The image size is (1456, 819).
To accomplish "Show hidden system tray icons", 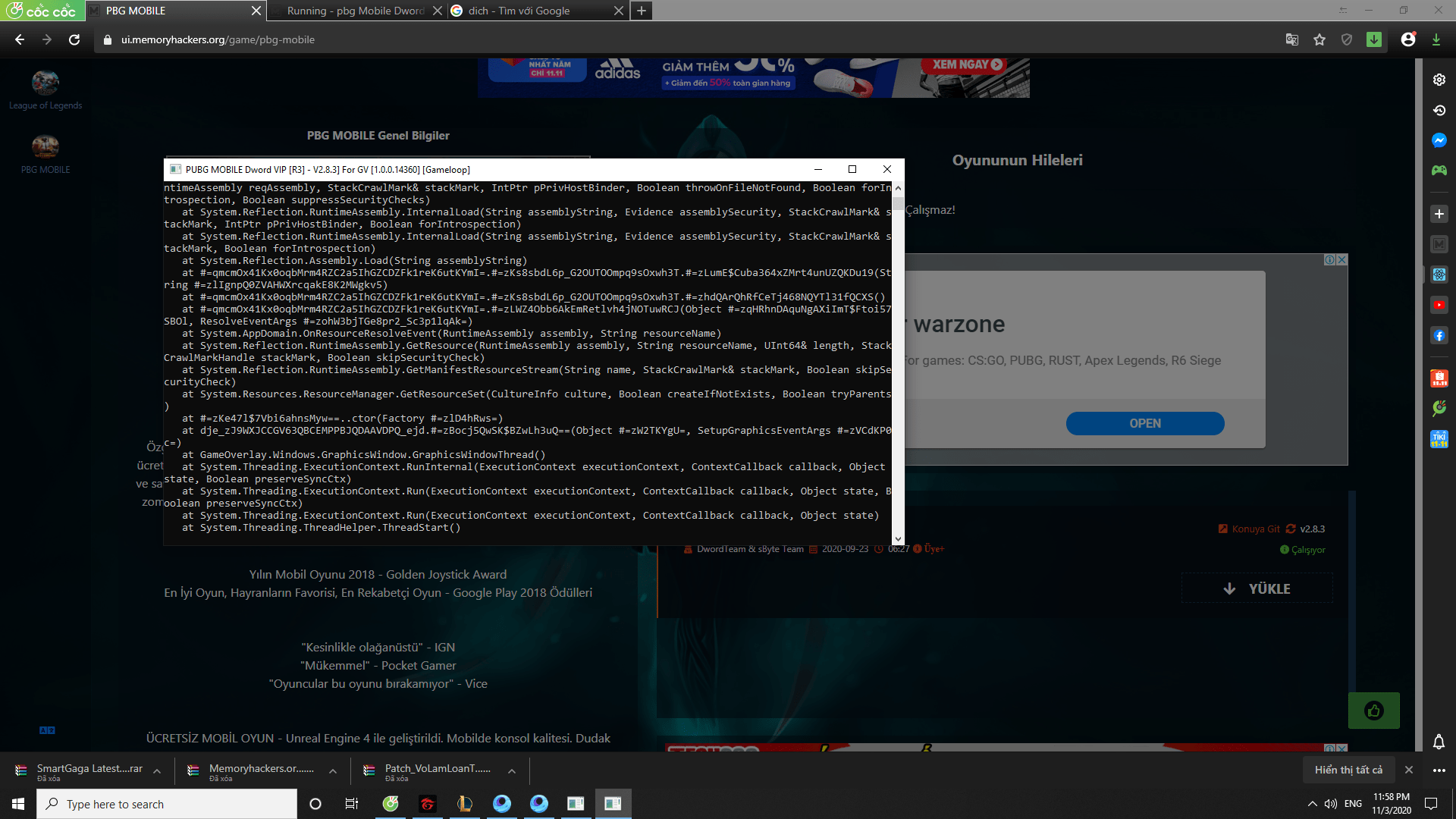I will (1313, 804).
